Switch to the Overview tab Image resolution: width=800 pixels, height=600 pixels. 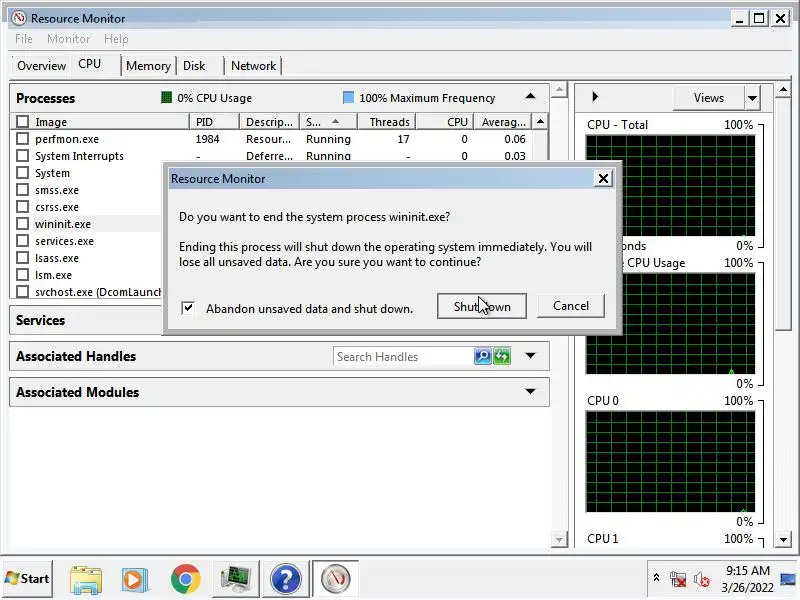click(41, 66)
